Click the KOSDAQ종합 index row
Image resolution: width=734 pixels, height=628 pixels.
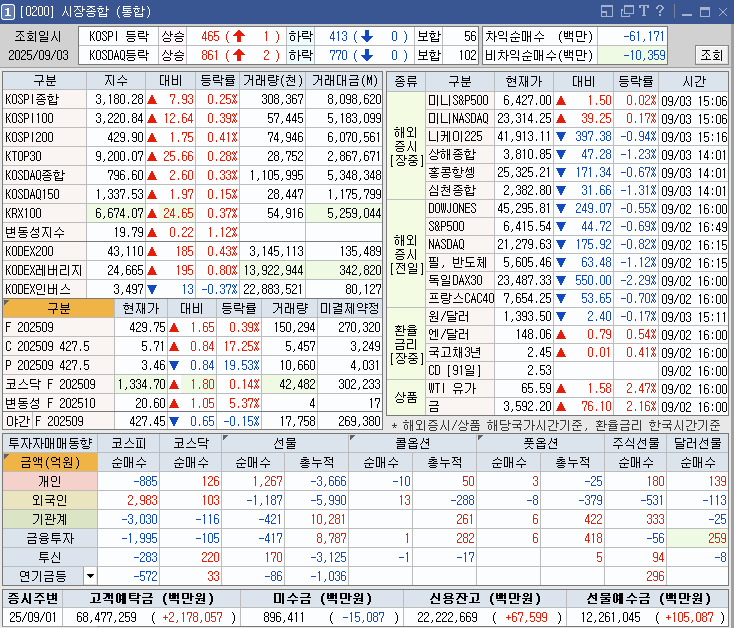tap(192, 175)
